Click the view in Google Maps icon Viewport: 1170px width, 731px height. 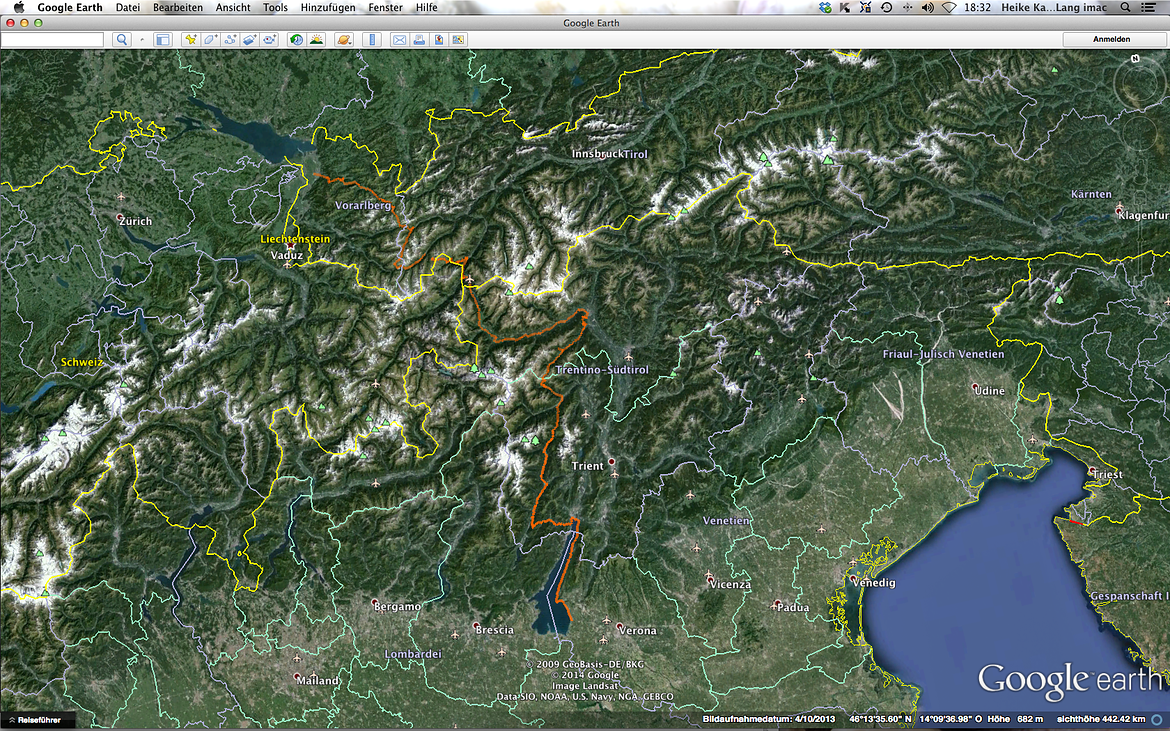458,40
